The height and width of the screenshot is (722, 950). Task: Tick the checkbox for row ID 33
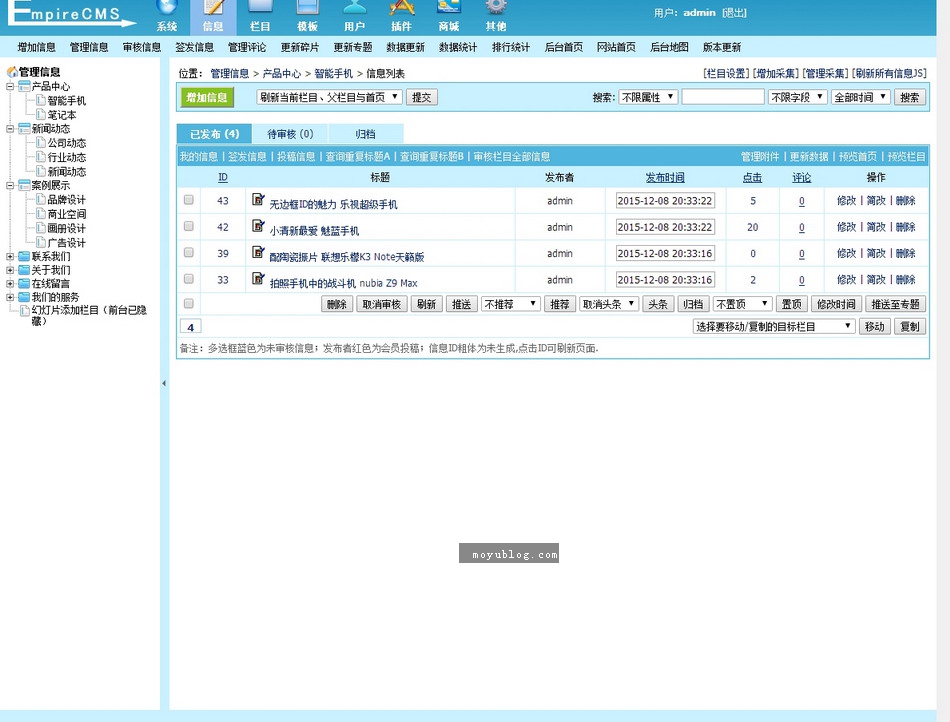click(189, 279)
